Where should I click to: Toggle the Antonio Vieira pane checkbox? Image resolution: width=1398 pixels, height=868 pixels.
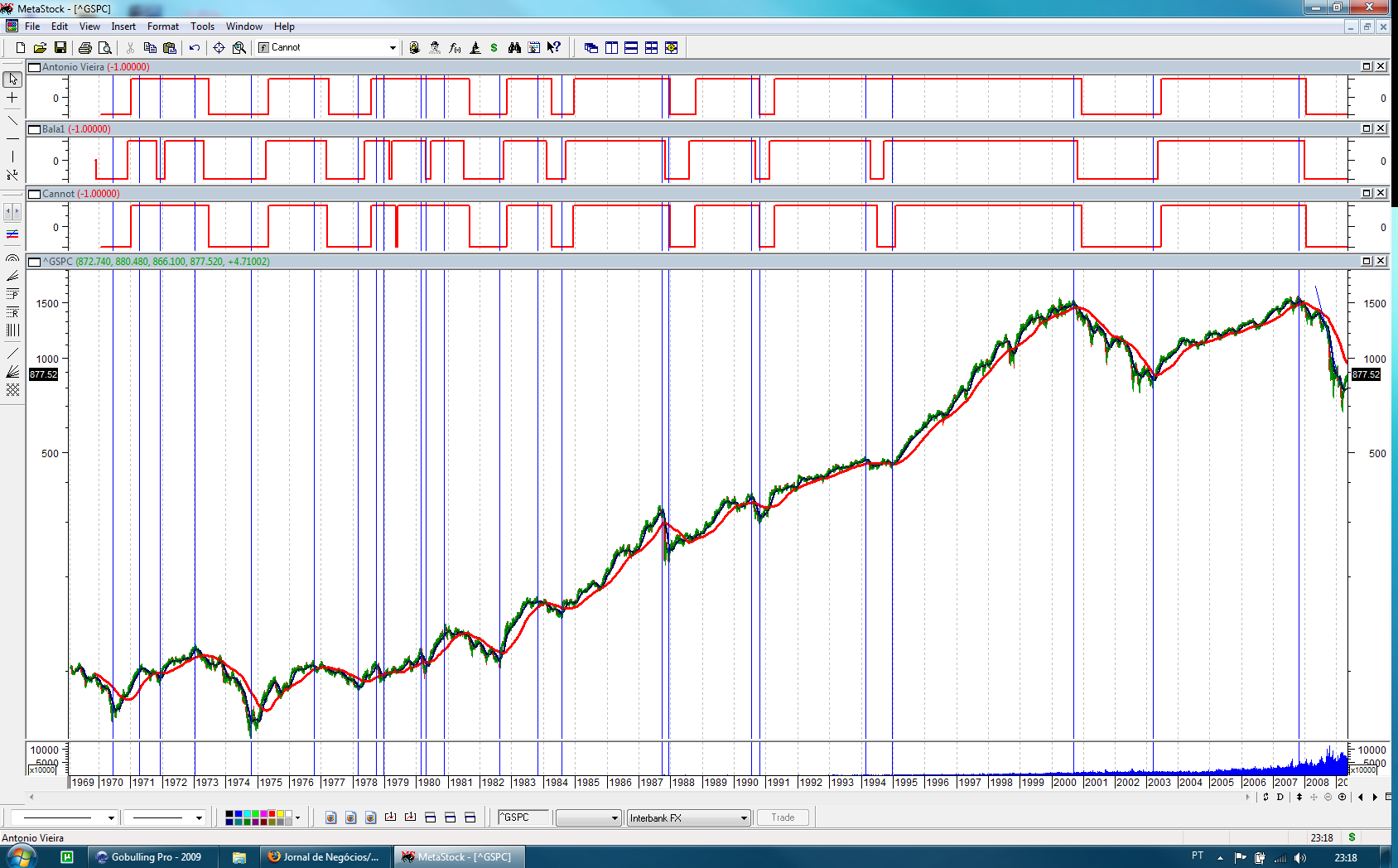point(35,67)
